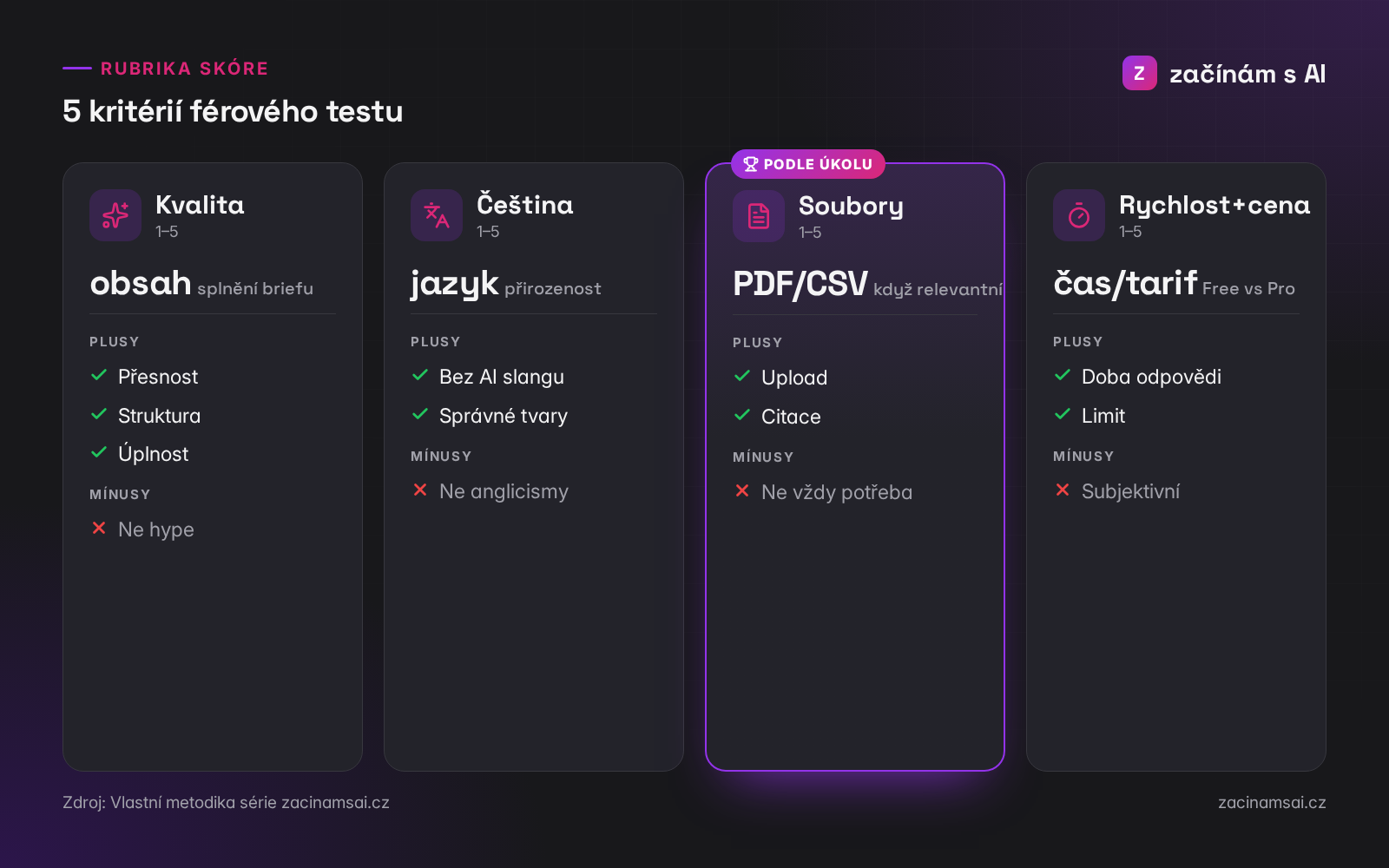Click the když relevantní subtitle
This screenshot has width=1389, height=868.
point(938,289)
